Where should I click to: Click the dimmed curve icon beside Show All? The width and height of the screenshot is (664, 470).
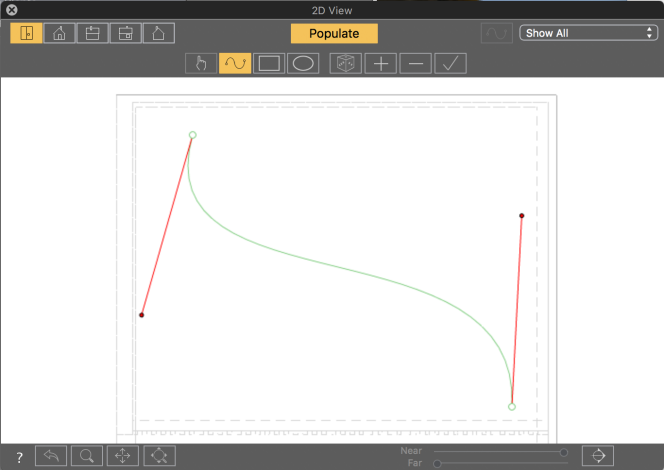click(x=497, y=33)
